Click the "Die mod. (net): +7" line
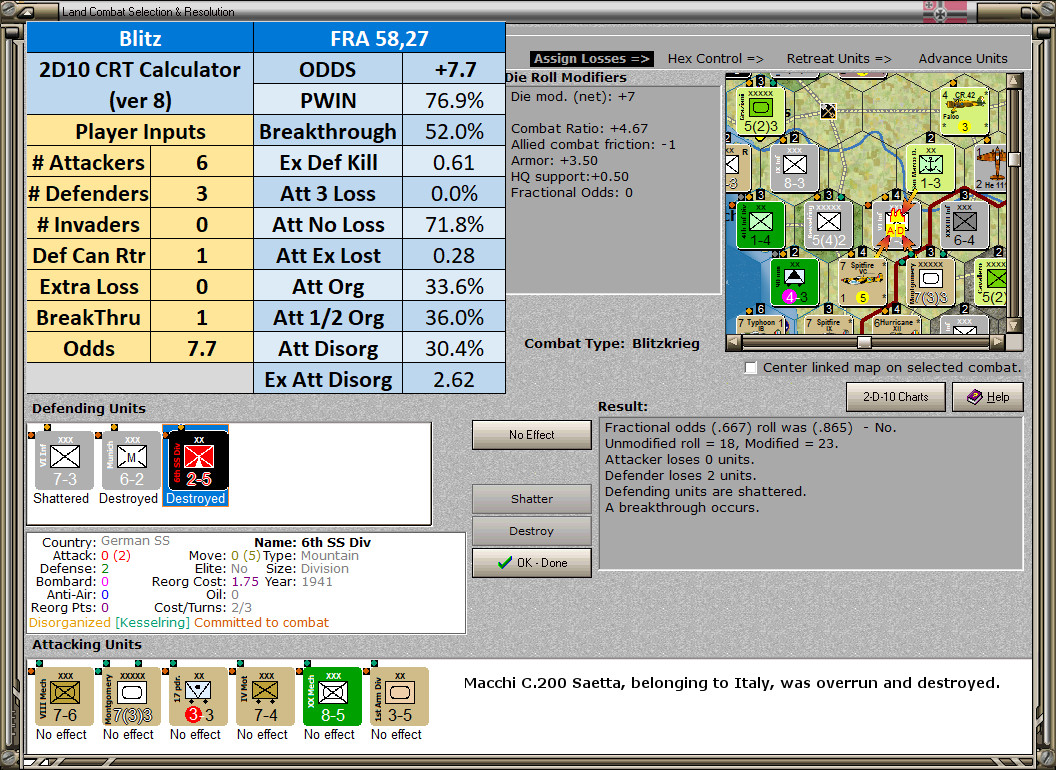Image resolution: width=1056 pixels, height=770 pixels. [x=572, y=96]
